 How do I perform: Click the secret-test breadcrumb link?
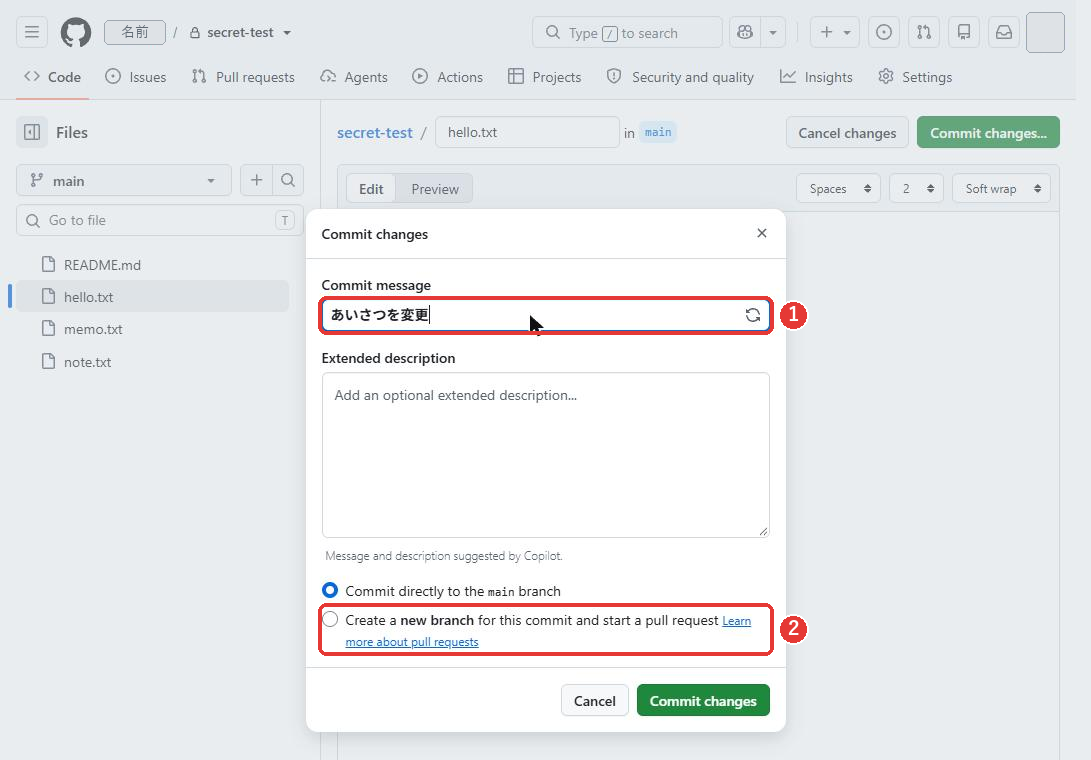coord(374,132)
